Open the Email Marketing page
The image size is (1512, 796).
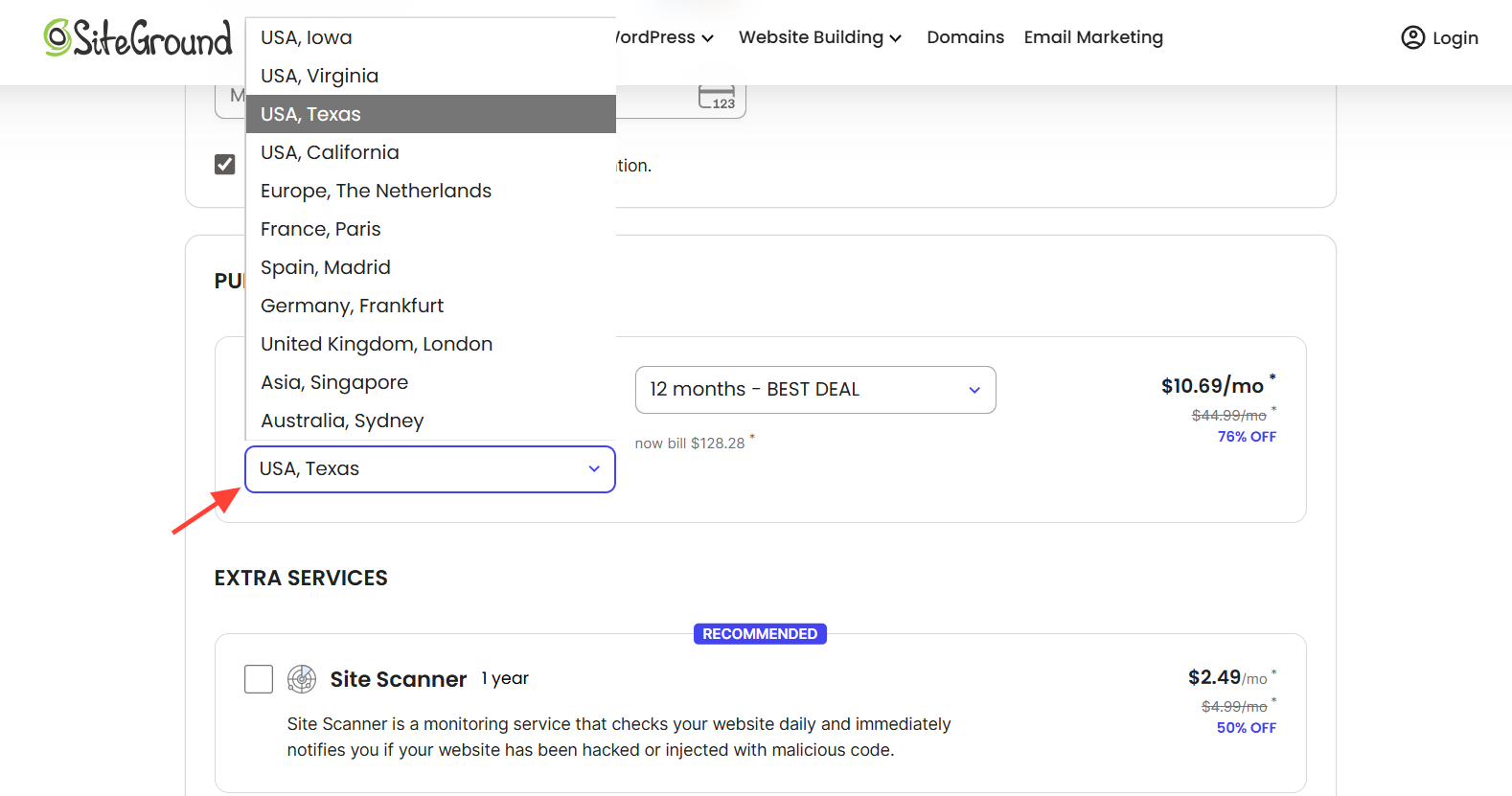[x=1093, y=37]
